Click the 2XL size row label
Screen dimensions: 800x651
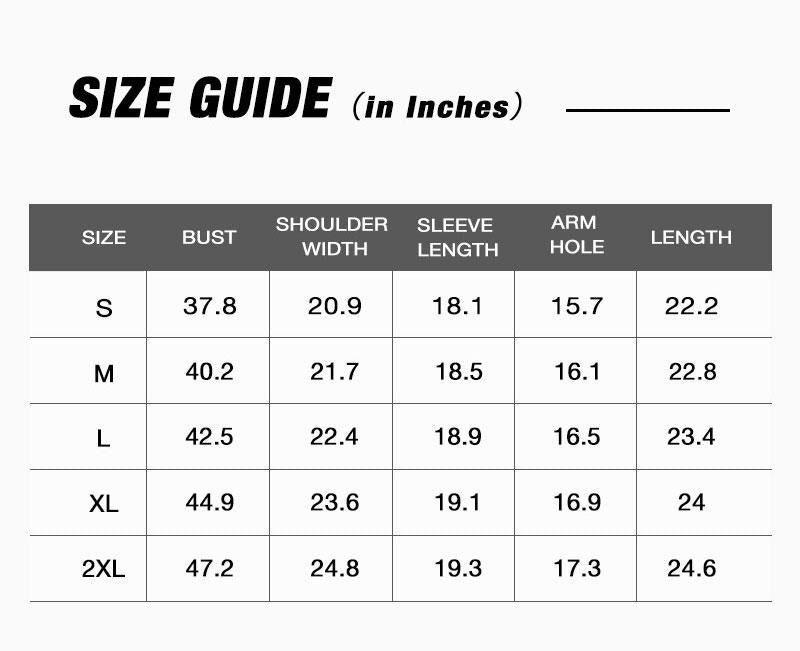104,569
